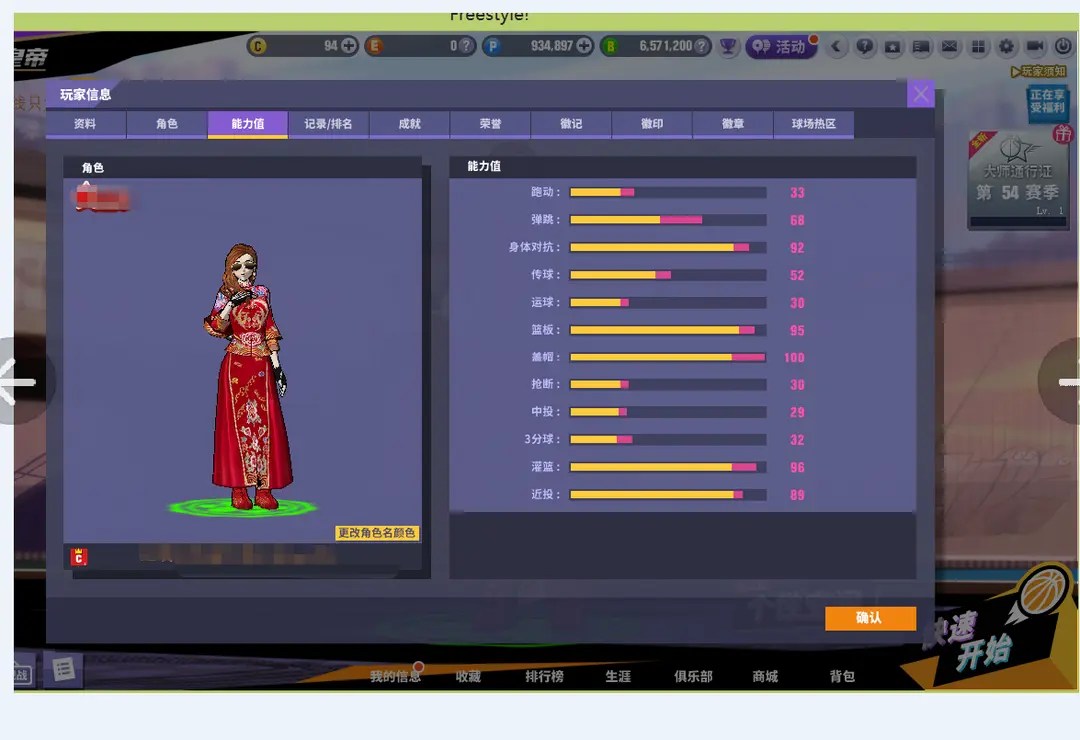The image size is (1080, 740).
Task: Click the B currency icon
Action: (610, 46)
